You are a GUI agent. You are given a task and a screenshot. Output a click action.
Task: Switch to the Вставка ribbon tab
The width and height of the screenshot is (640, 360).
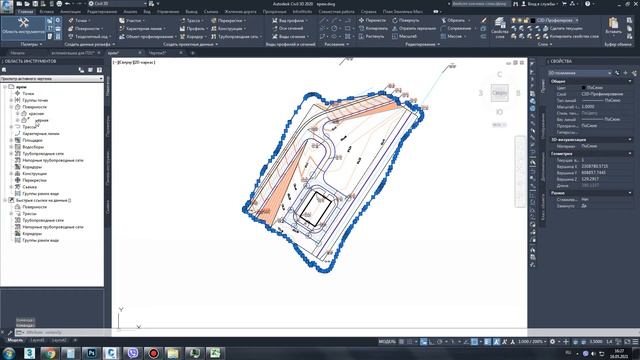[x=47, y=11]
